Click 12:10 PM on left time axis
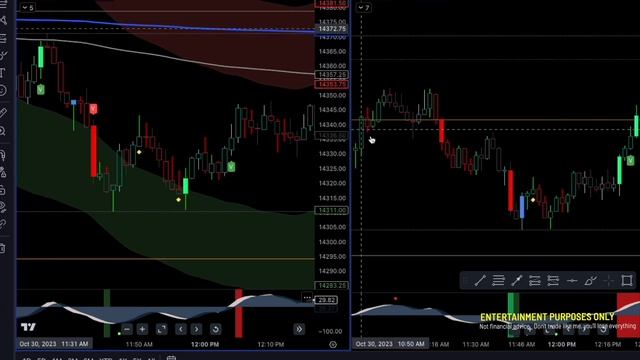 [271, 344]
